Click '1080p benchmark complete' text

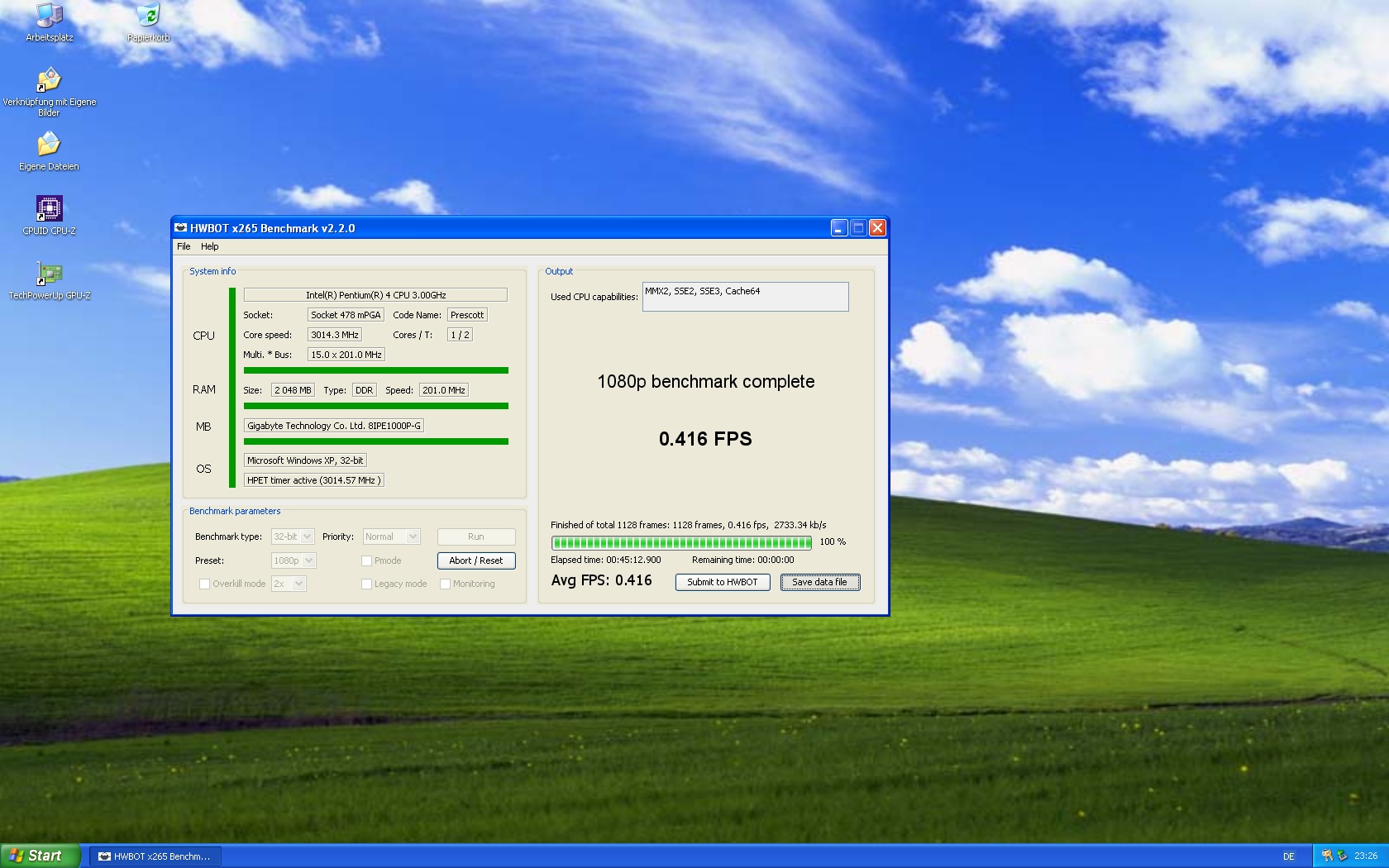(706, 382)
